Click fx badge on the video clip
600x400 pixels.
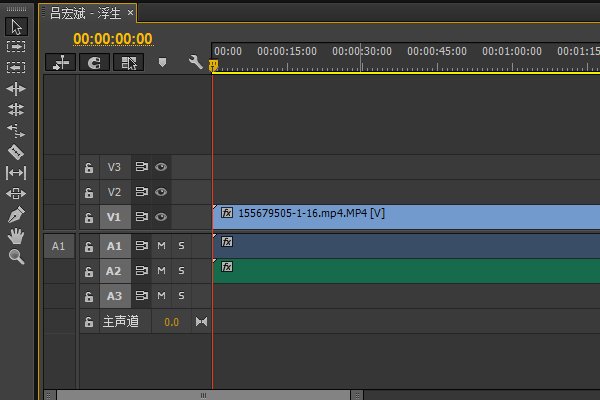[x=227, y=213]
